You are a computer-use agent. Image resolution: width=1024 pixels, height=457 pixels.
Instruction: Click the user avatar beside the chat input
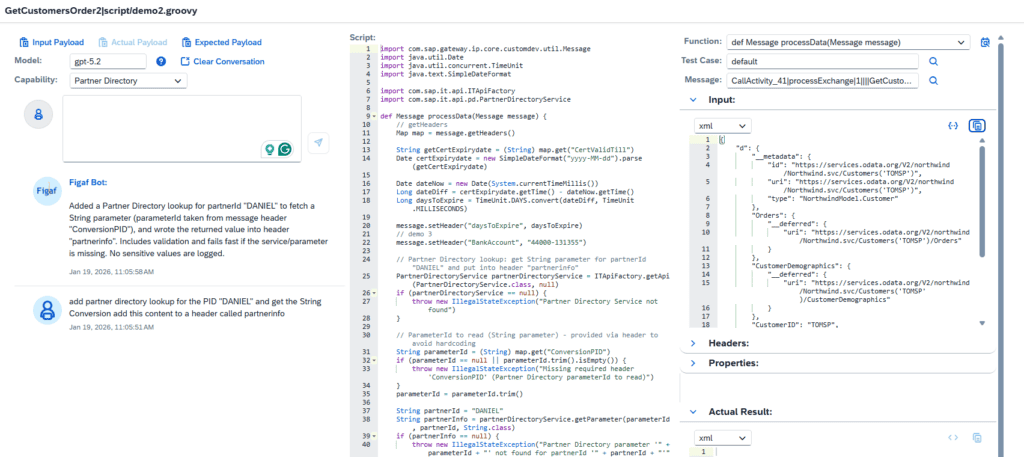pos(39,114)
